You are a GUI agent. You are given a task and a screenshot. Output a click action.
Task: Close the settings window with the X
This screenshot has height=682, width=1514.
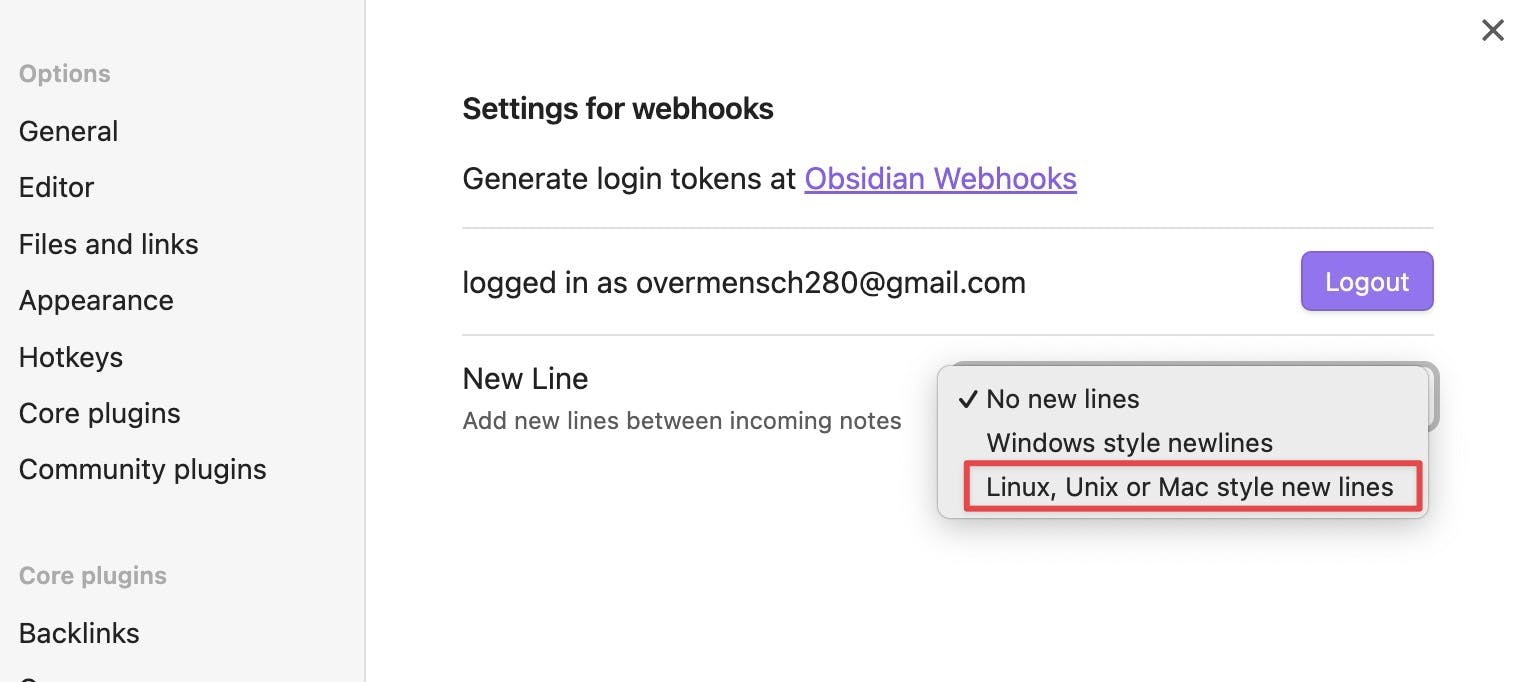[x=1492, y=31]
